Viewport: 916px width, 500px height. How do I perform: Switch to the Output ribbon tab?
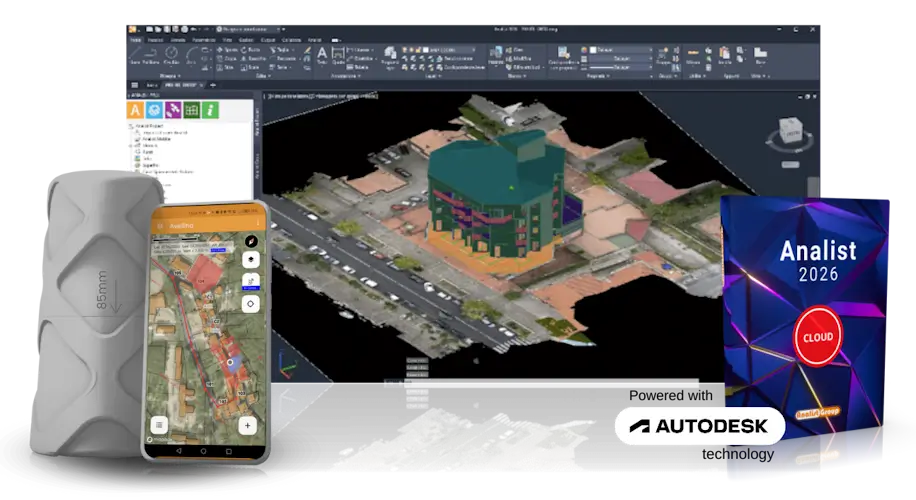[x=268, y=40]
